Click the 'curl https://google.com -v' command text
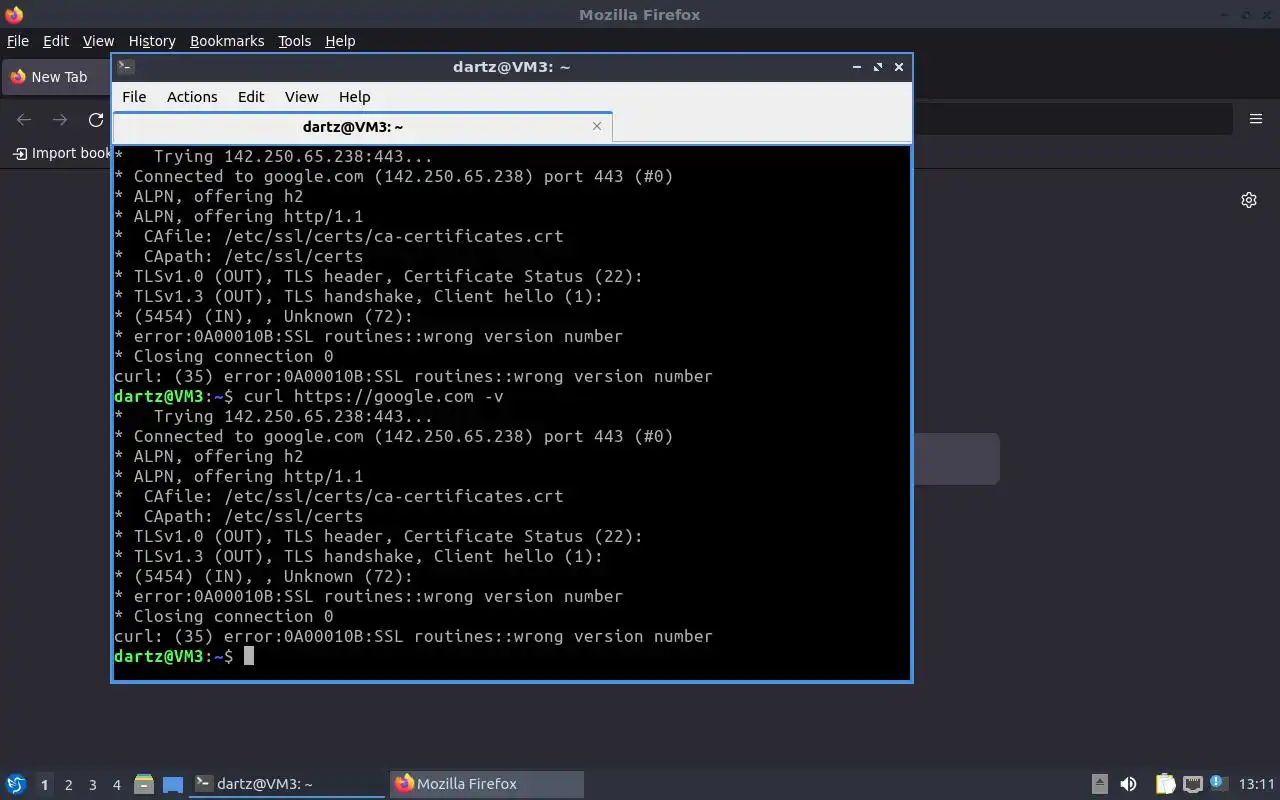This screenshot has width=1280, height=800. point(374,396)
